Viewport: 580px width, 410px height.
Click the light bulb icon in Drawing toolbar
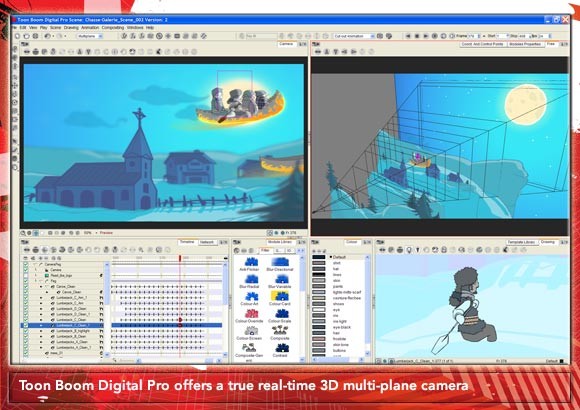[x=408, y=250]
